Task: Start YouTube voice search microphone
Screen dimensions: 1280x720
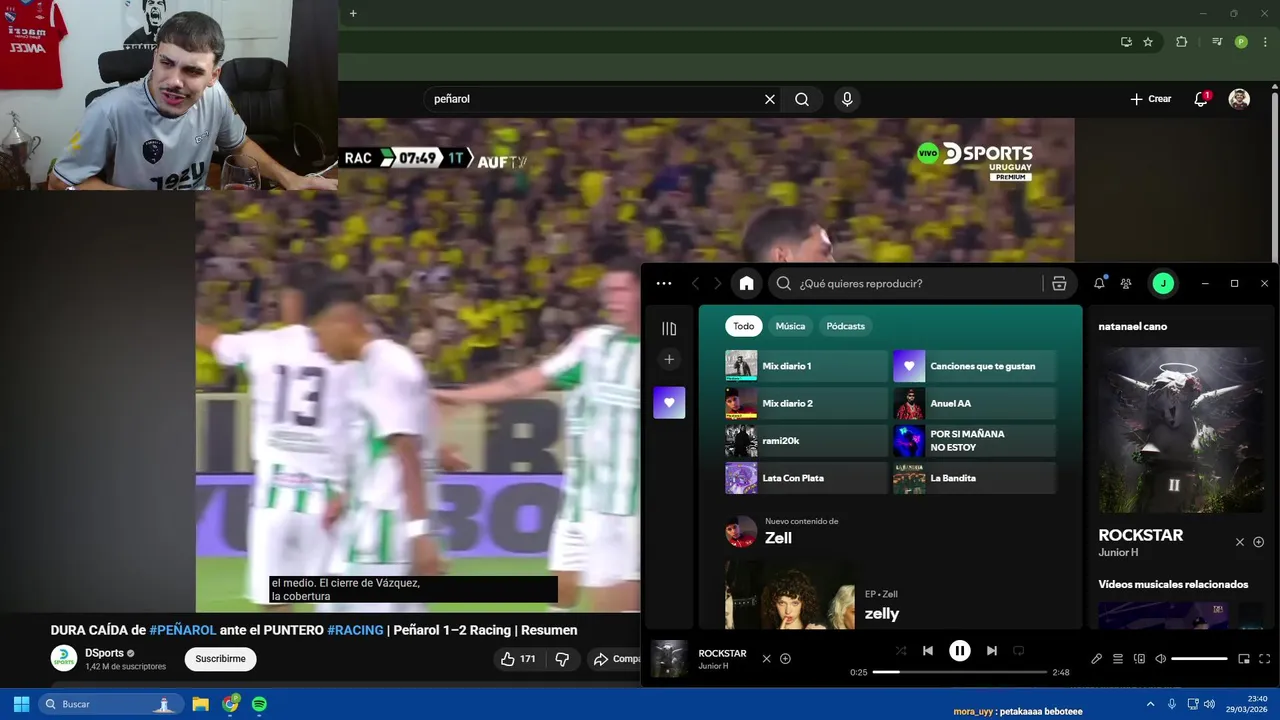Action: coord(847,99)
